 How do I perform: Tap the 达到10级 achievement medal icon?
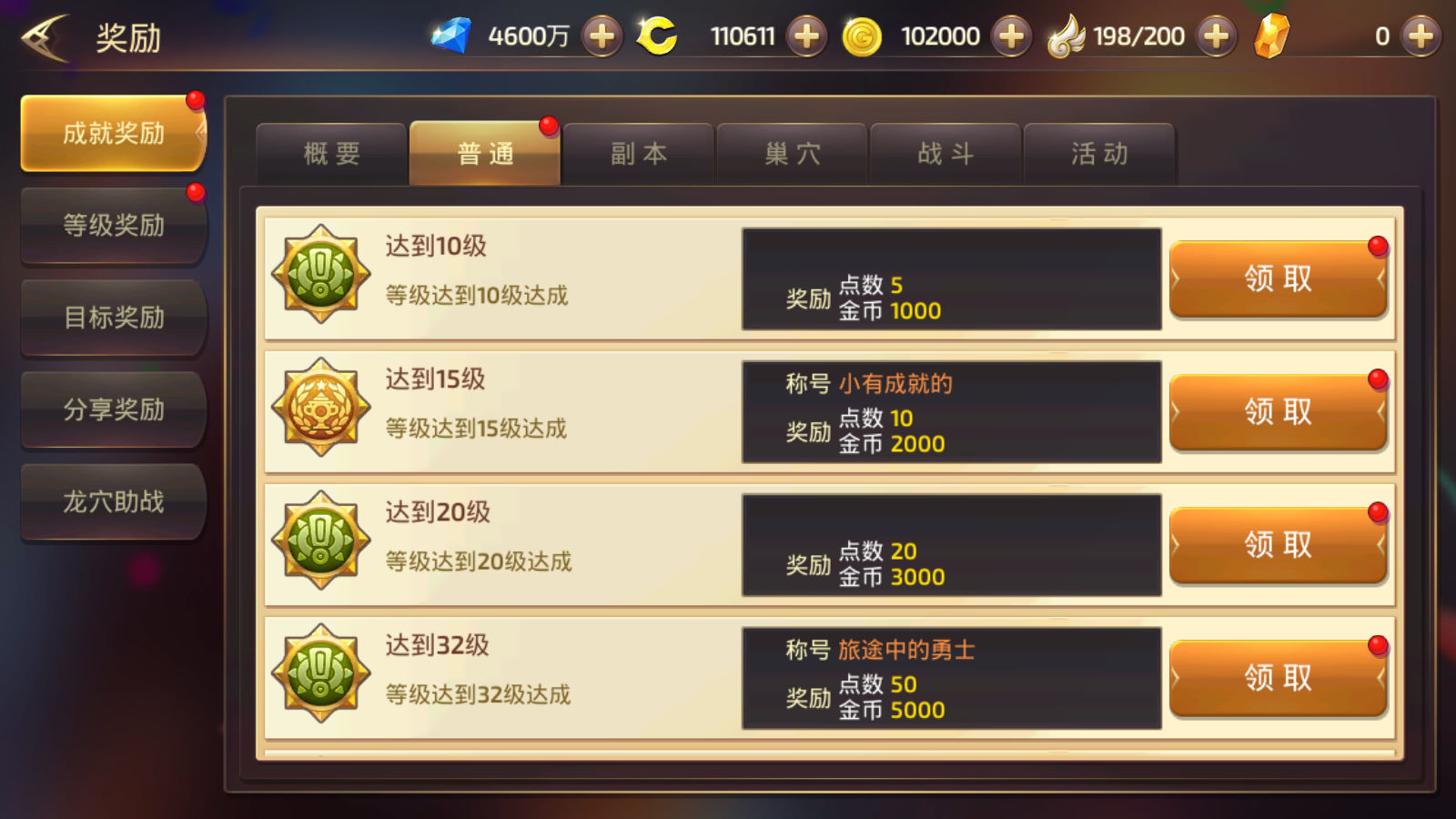tap(321, 274)
